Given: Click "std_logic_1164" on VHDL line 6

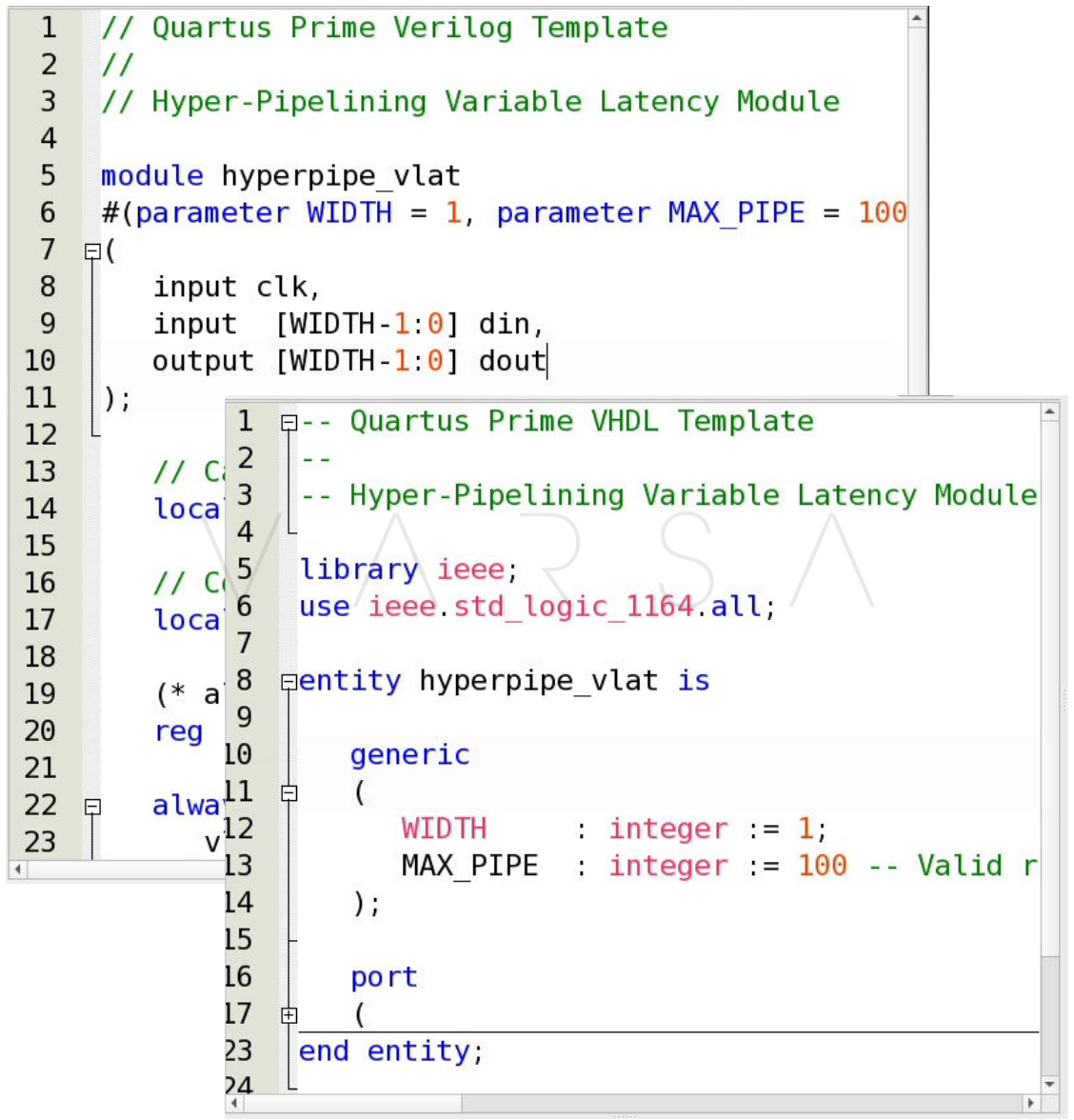Looking at the screenshot, I should click(573, 608).
